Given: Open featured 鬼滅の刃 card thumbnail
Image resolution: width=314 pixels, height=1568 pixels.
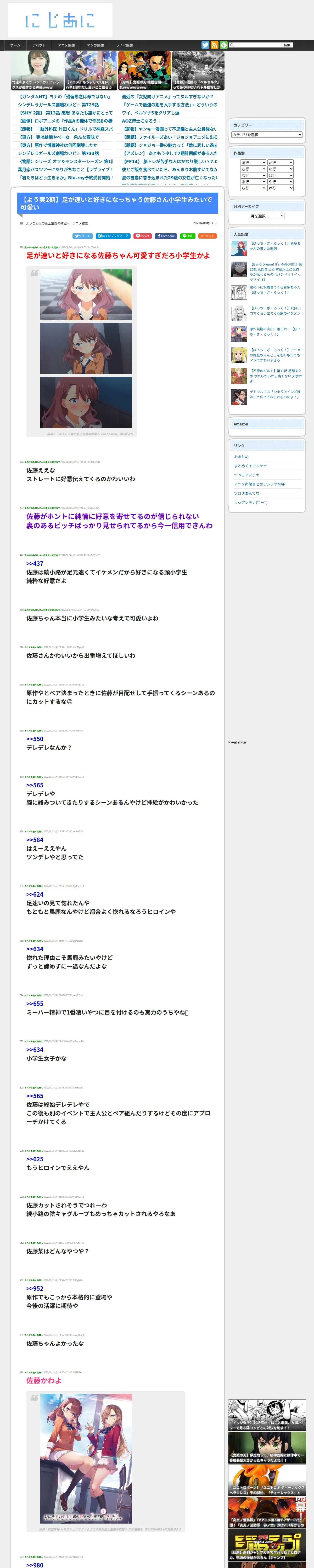Looking at the screenshot, I should 144,71.
